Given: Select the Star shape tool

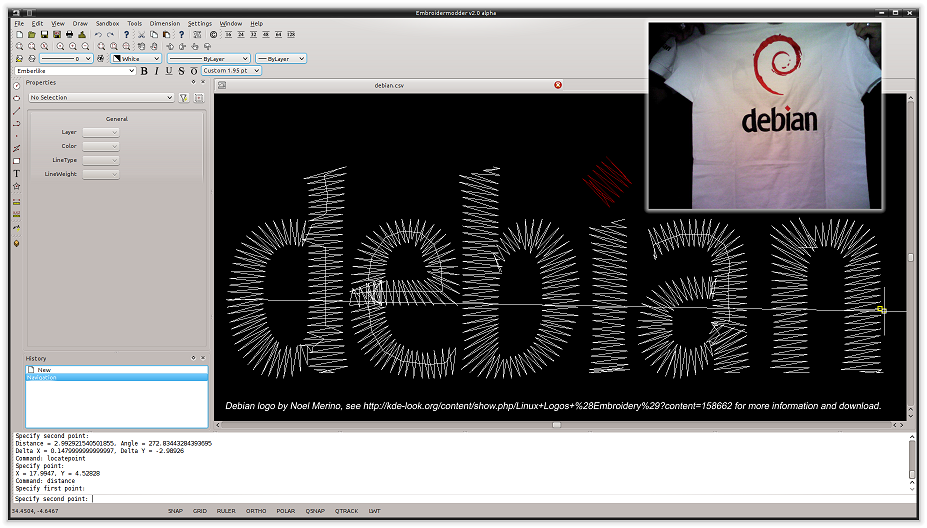Looking at the screenshot, I should pyautogui.click(x=17, y=186).
